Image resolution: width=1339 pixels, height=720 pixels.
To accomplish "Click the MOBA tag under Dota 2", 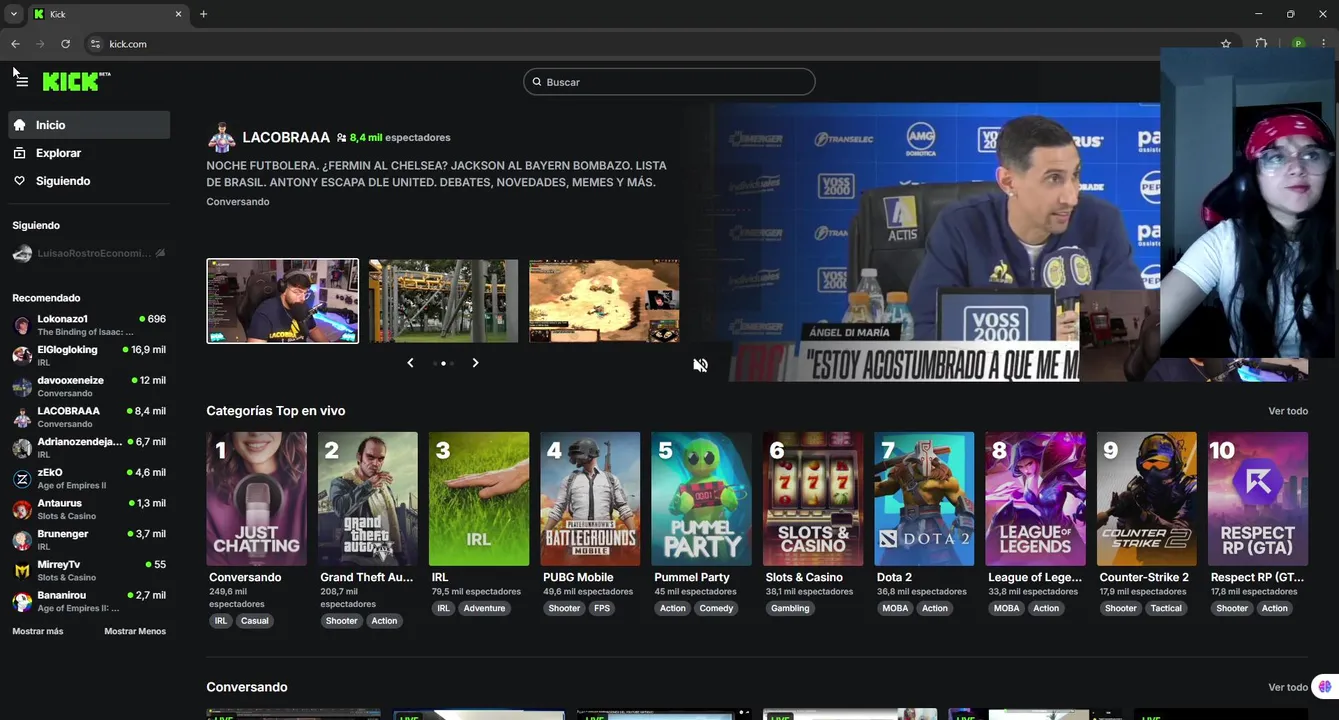I will pos(895,608).
